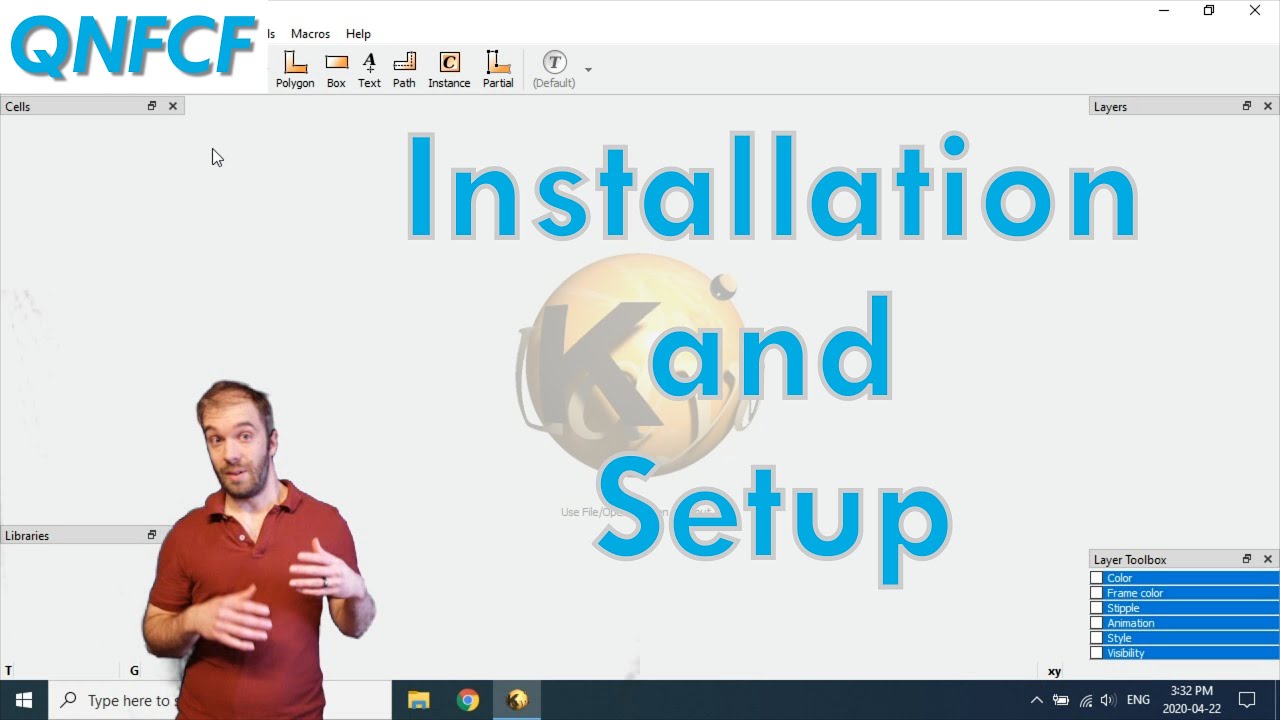Undock the Layer Toolbox panel
The width and height of the screenshot is (1280, 720).
(1247, 559)
